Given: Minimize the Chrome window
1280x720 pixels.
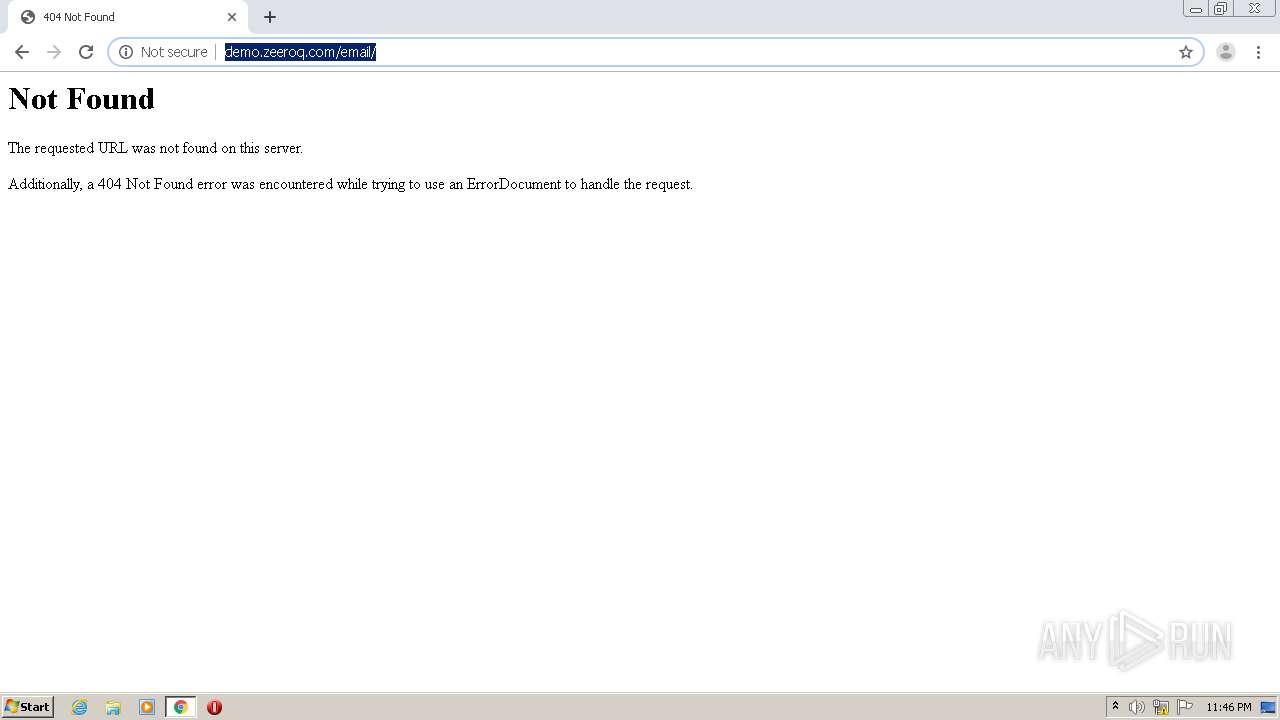Looking at the screenshot, I should (1196, 9).
